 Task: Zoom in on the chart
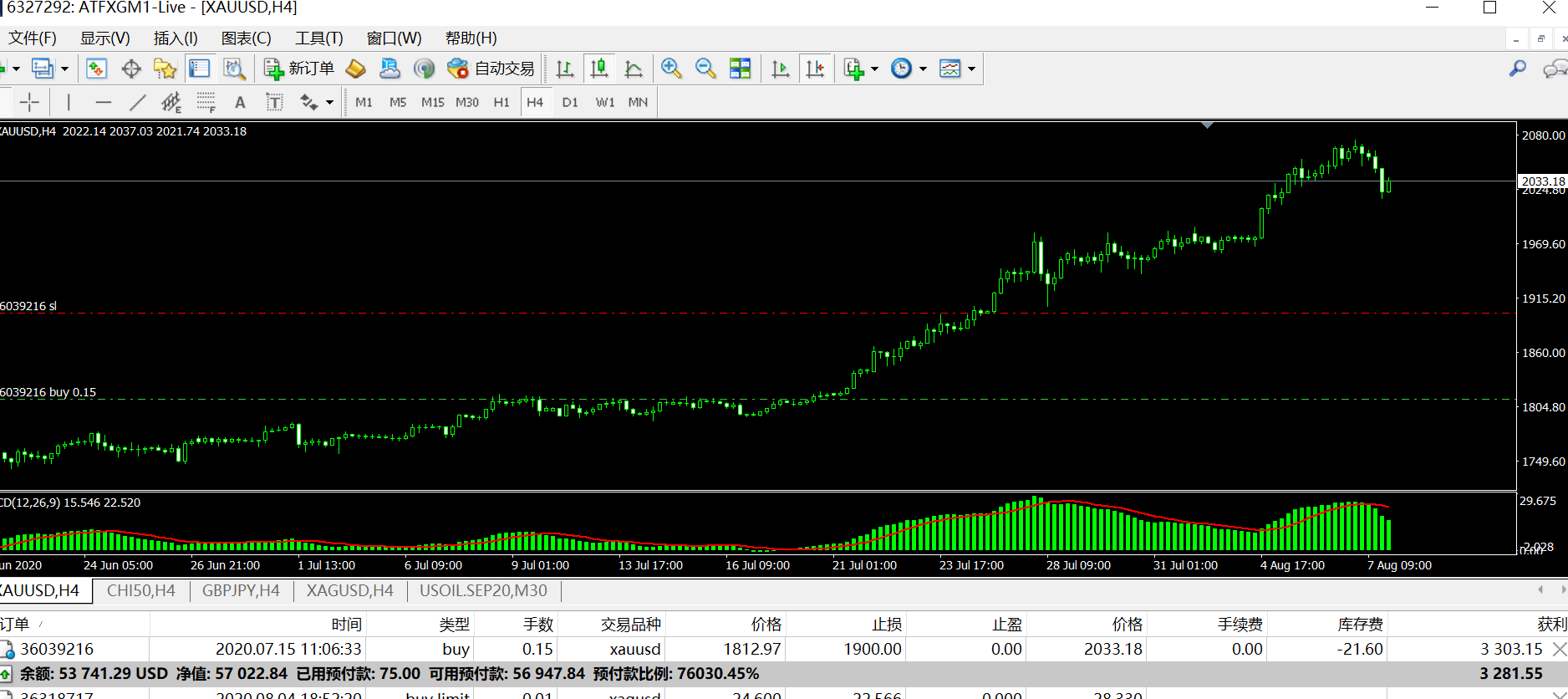coord(671,69)
